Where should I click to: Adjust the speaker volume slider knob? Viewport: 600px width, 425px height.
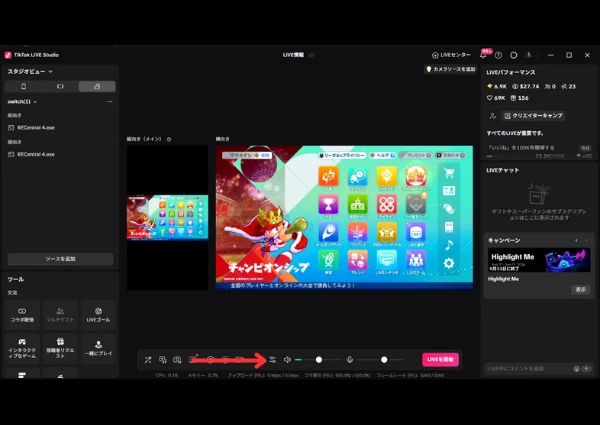click(319, 360)
